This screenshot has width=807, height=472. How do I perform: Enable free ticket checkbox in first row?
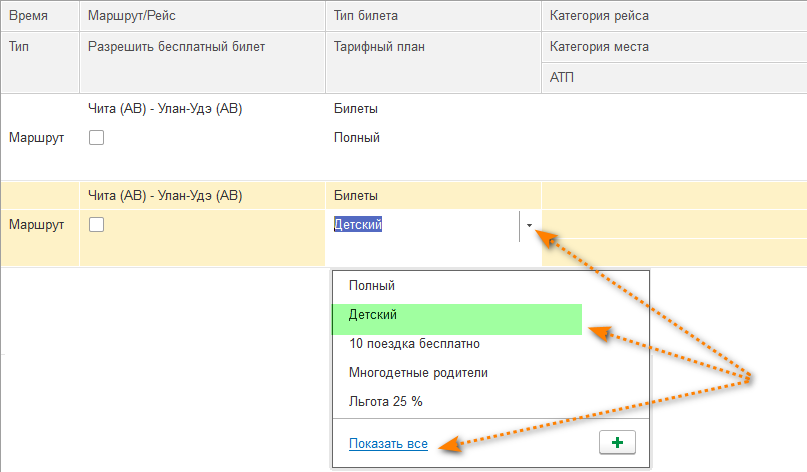[x=97, y=138]
